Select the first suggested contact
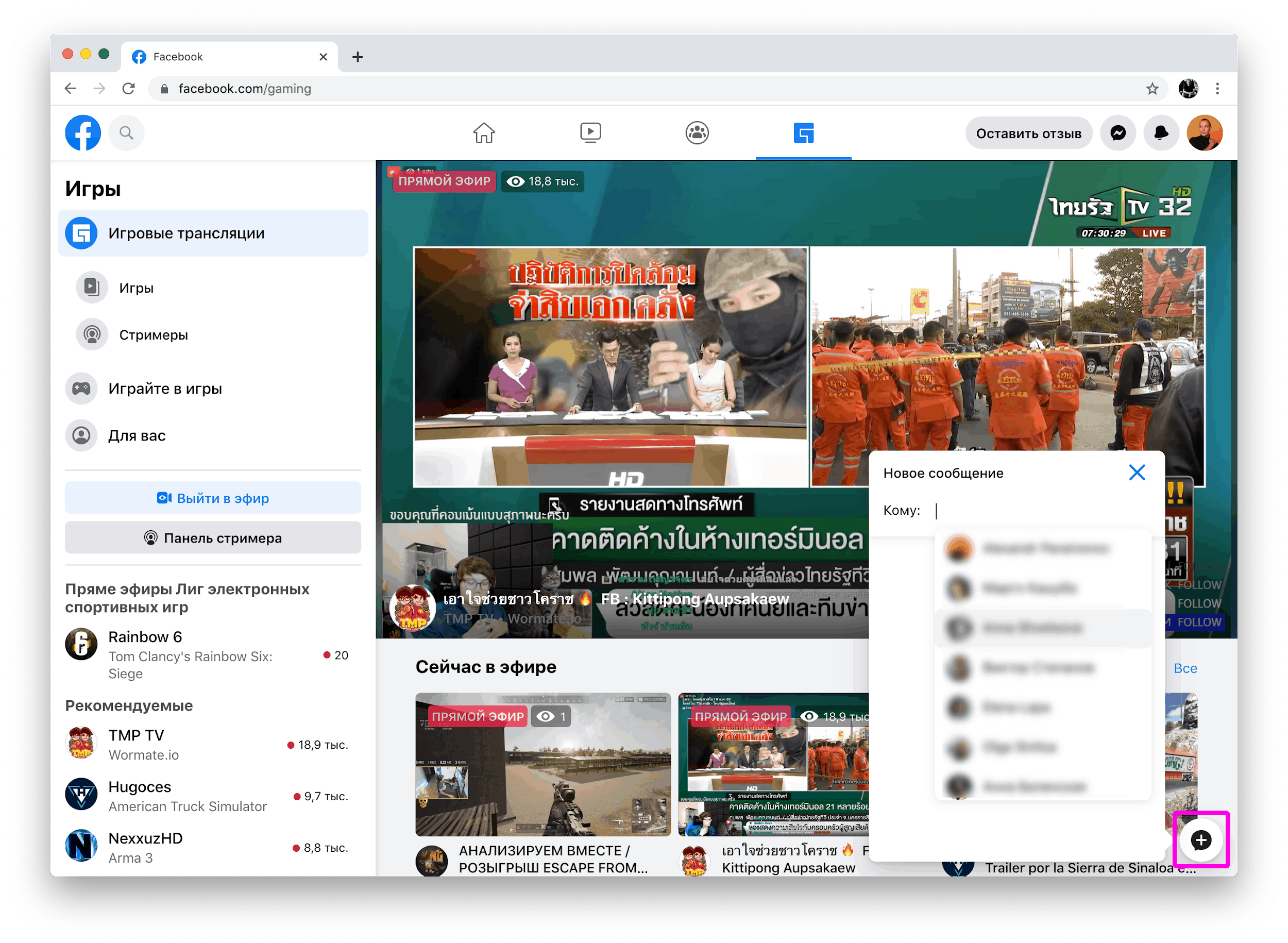The height and width of the screenshot is (943, 1288). pyautogui.click(x=1042, y=549)
